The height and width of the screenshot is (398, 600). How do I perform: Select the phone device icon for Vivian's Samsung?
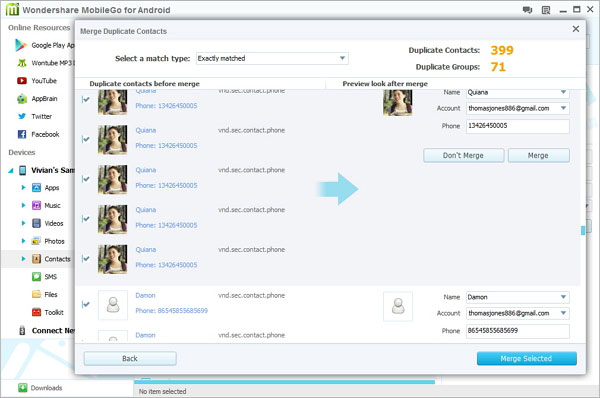pos(23,170)
